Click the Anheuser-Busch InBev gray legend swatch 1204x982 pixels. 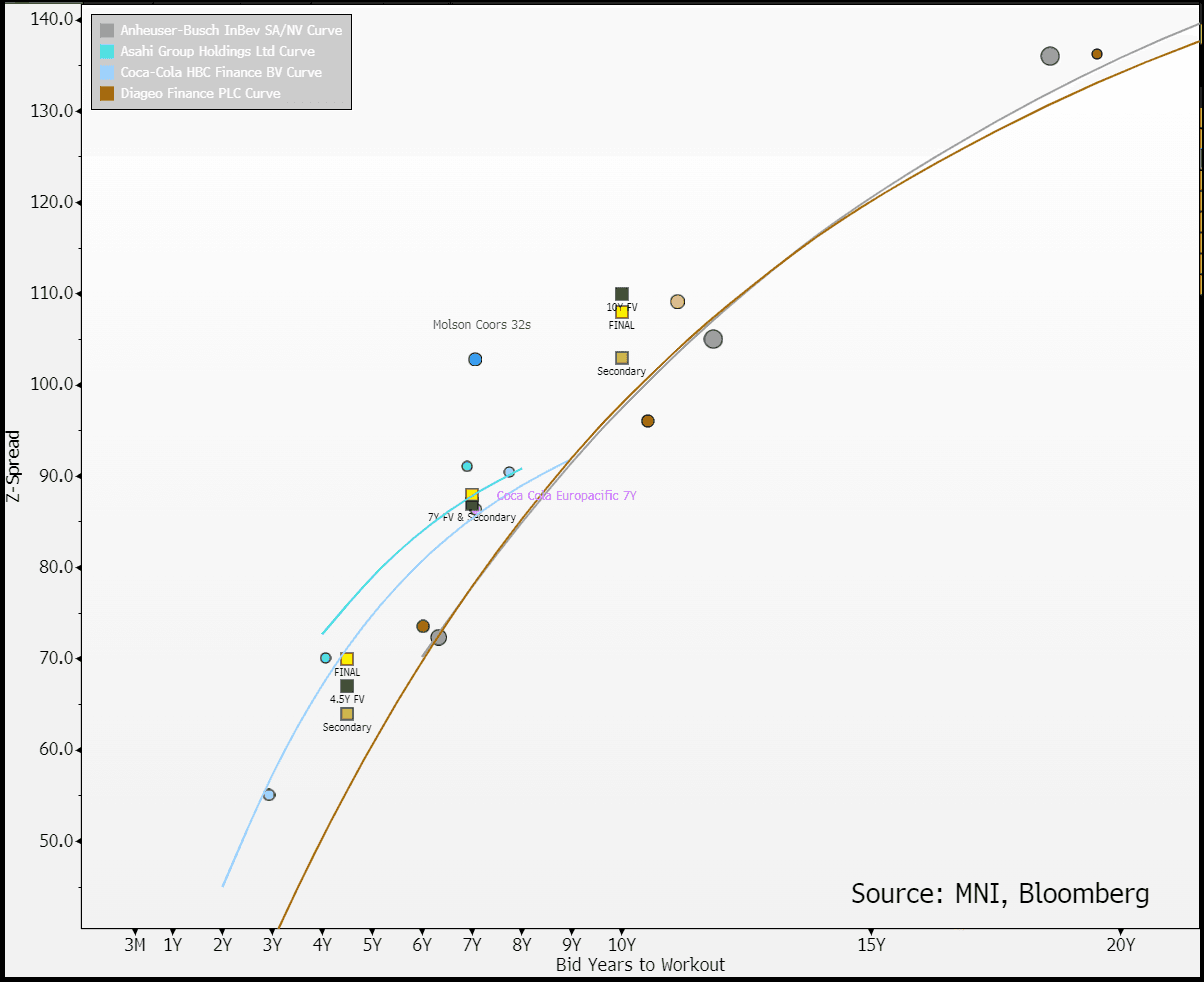point(107,31)
